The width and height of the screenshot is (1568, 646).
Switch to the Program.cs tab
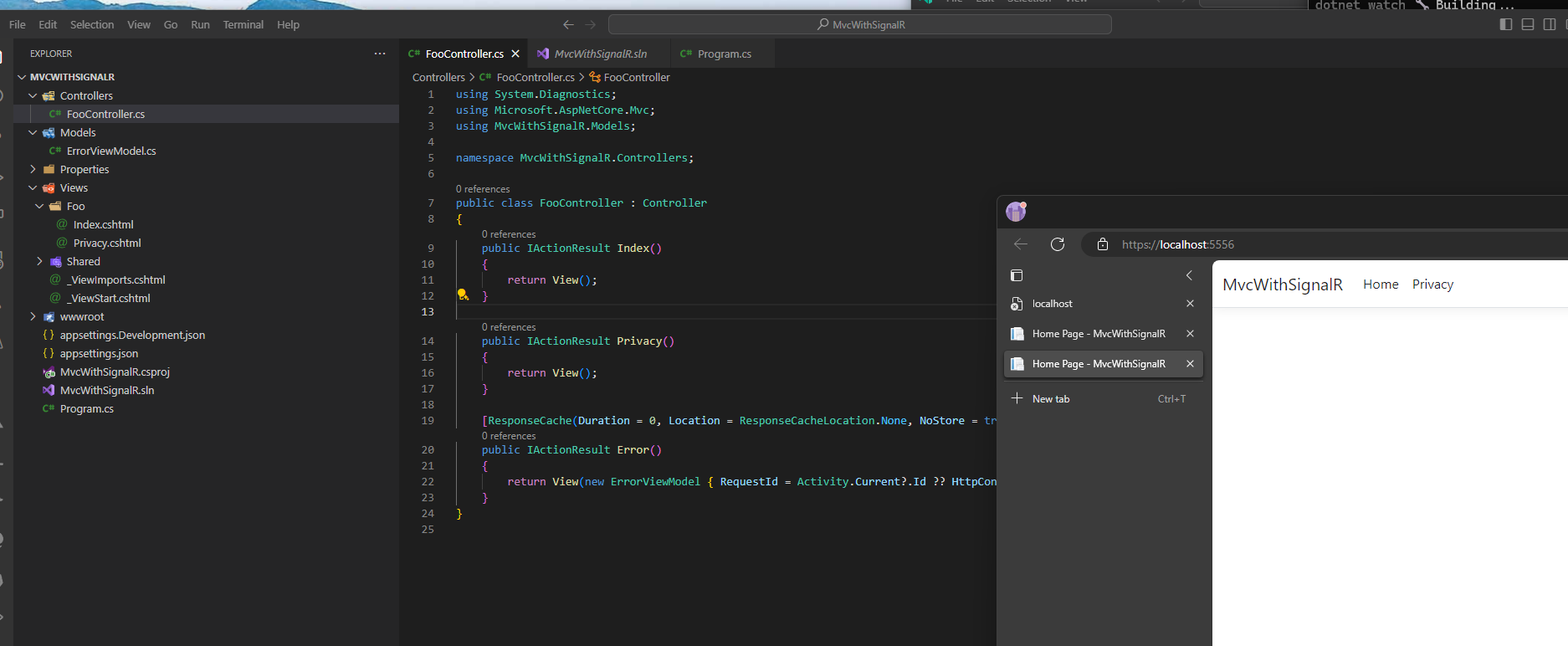pyautogui.click(x=724, y=54)
